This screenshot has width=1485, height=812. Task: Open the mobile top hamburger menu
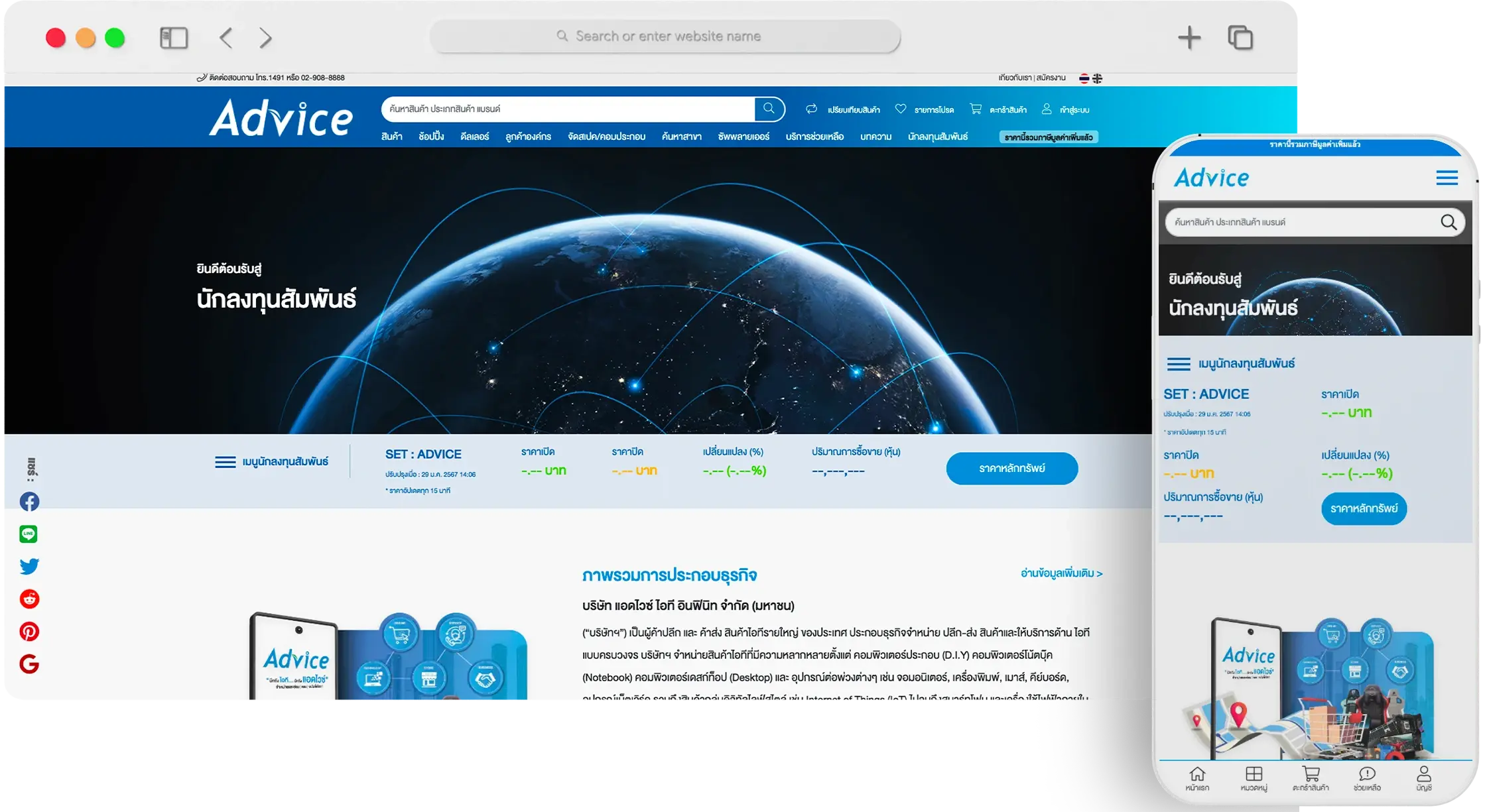[x=1447, y=178]
